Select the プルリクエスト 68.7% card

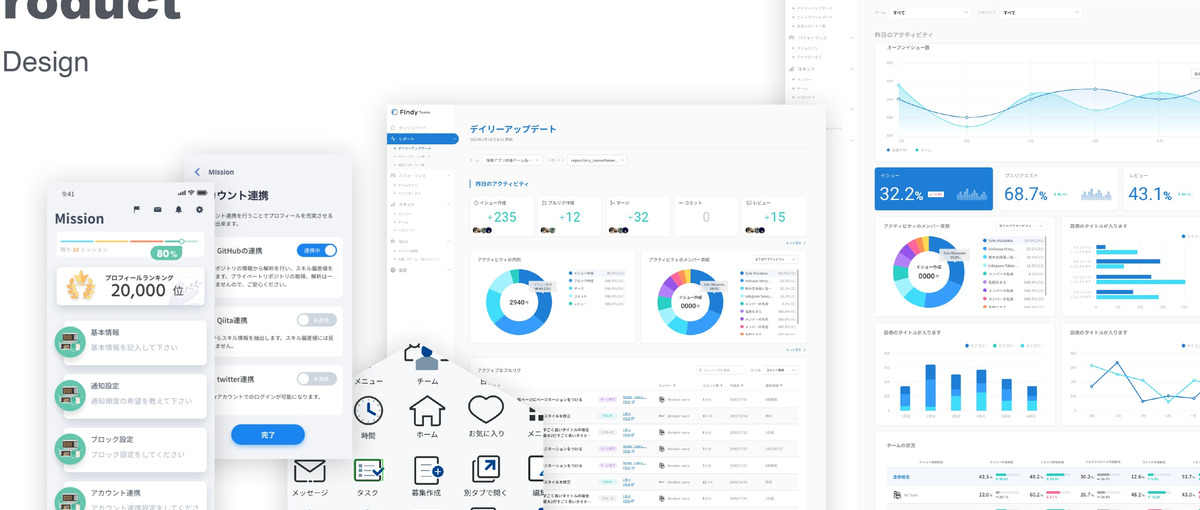point(1059,188)
